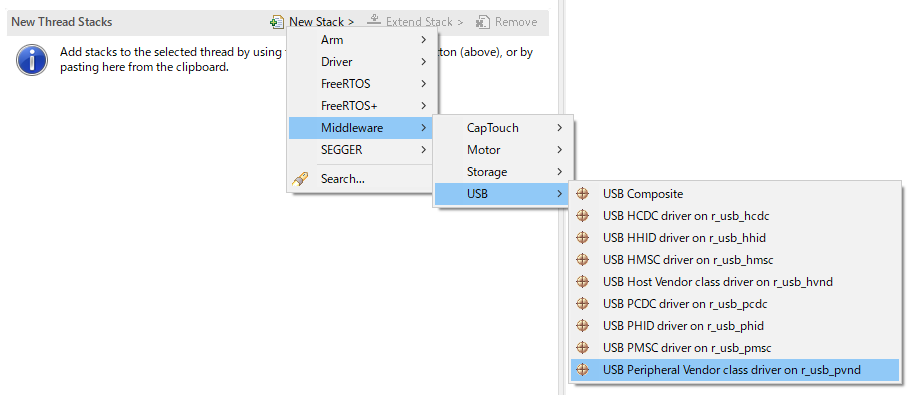Expand the arrow next to Driver

(x=423, y=62)
